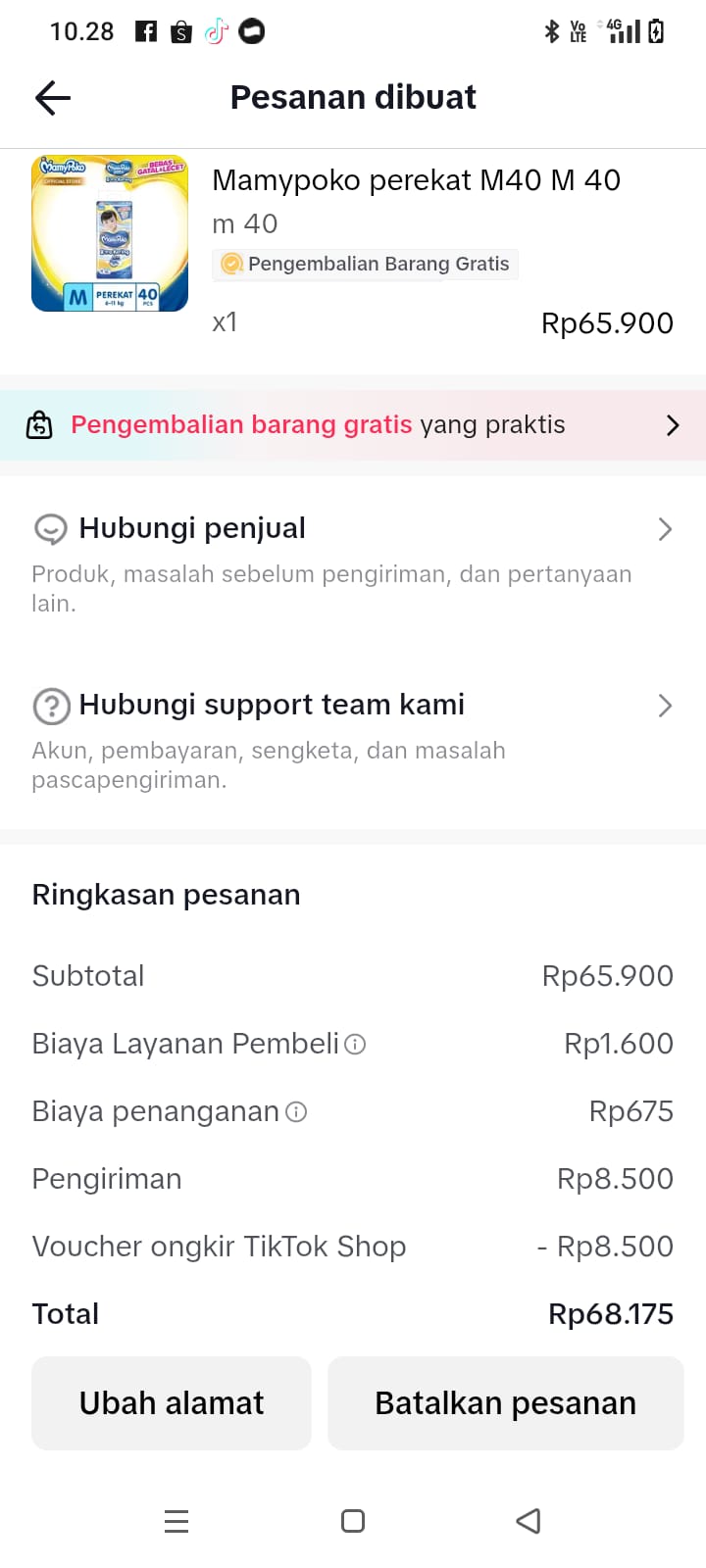Tap the free return bag icon
Screen dimensions: 706x1568
pyautogui.click(x=39, y=425)
